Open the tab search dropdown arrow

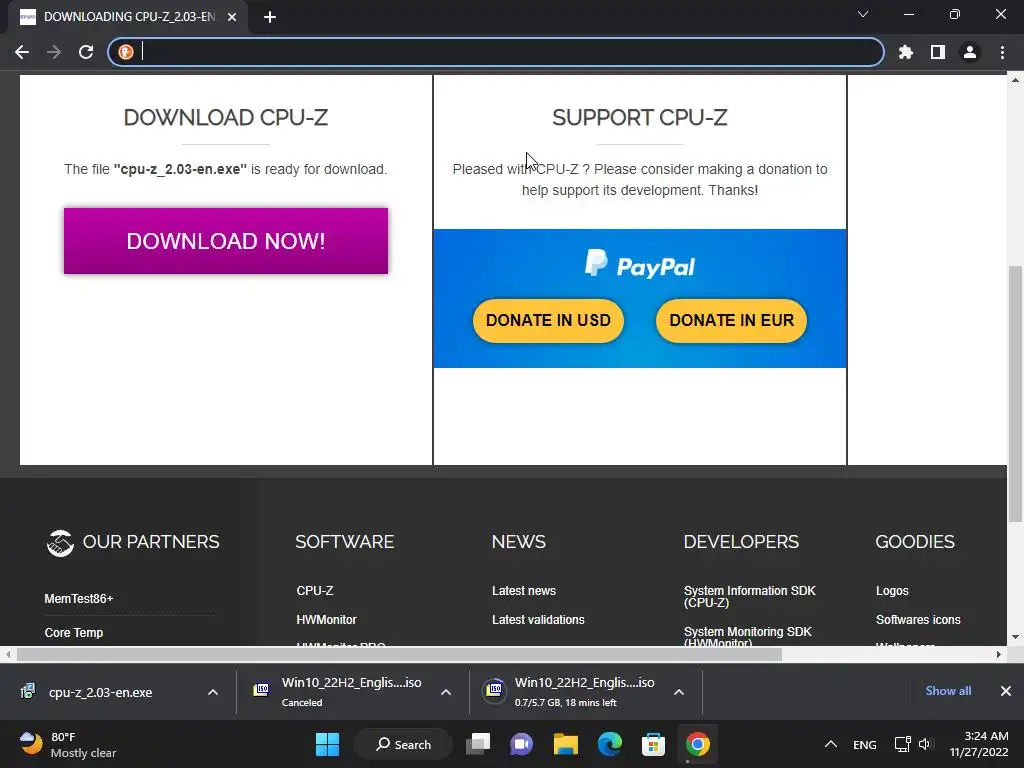pyautogui.click(x=863, y=14)
